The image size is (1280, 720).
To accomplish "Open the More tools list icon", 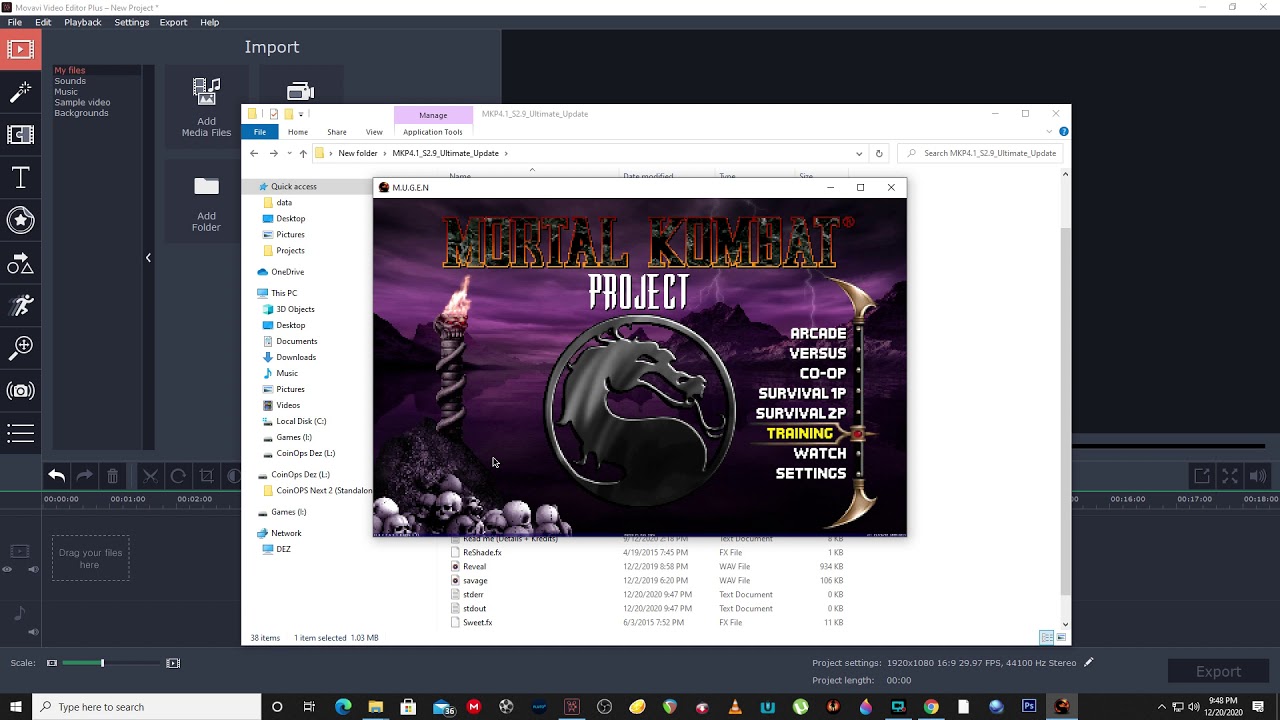I will pos(21,433).
